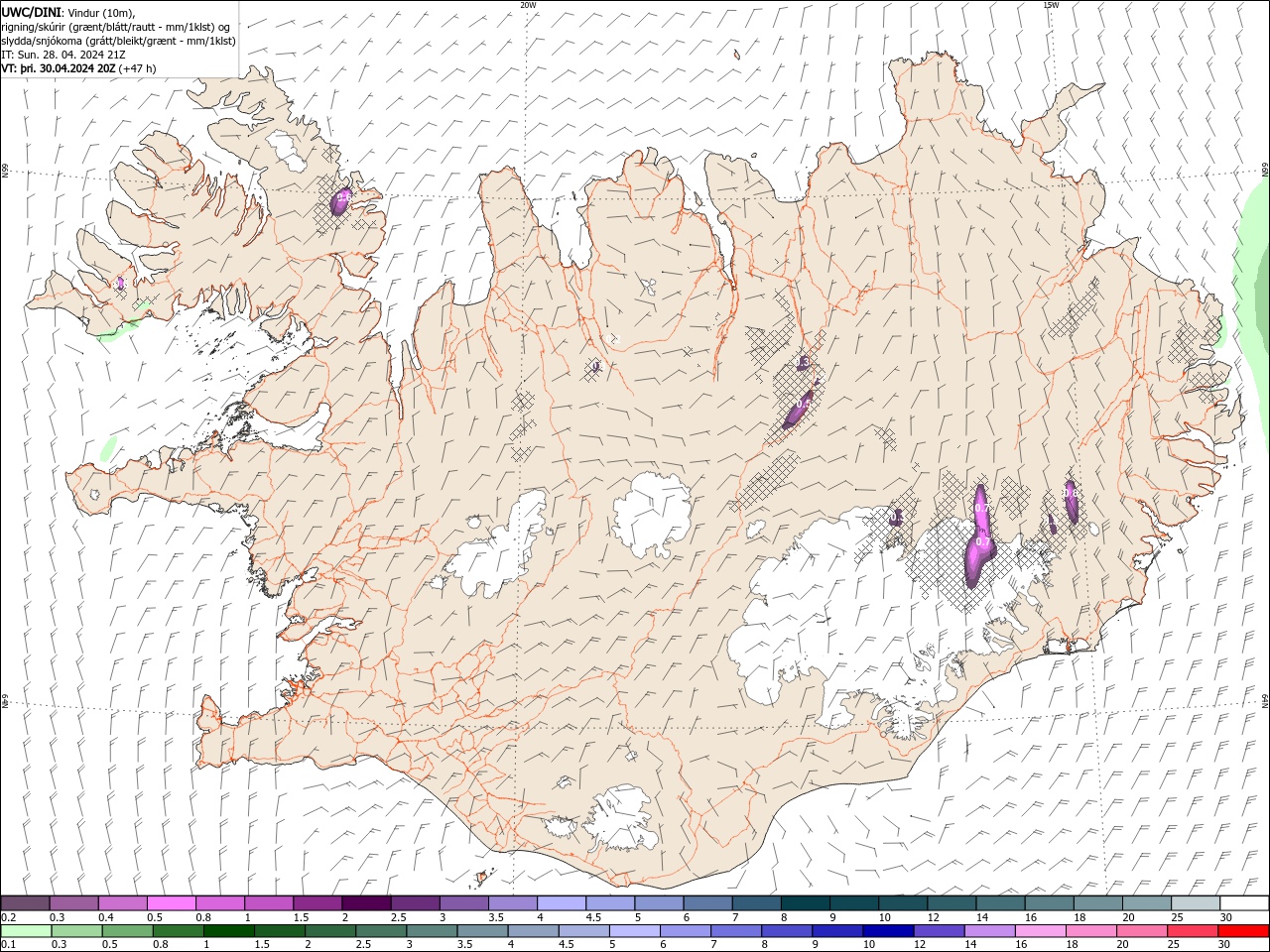This screenshot has height=952, width=1270.
Task: Select the 3 swatch in rain legend row
Action: coord(431,931)
